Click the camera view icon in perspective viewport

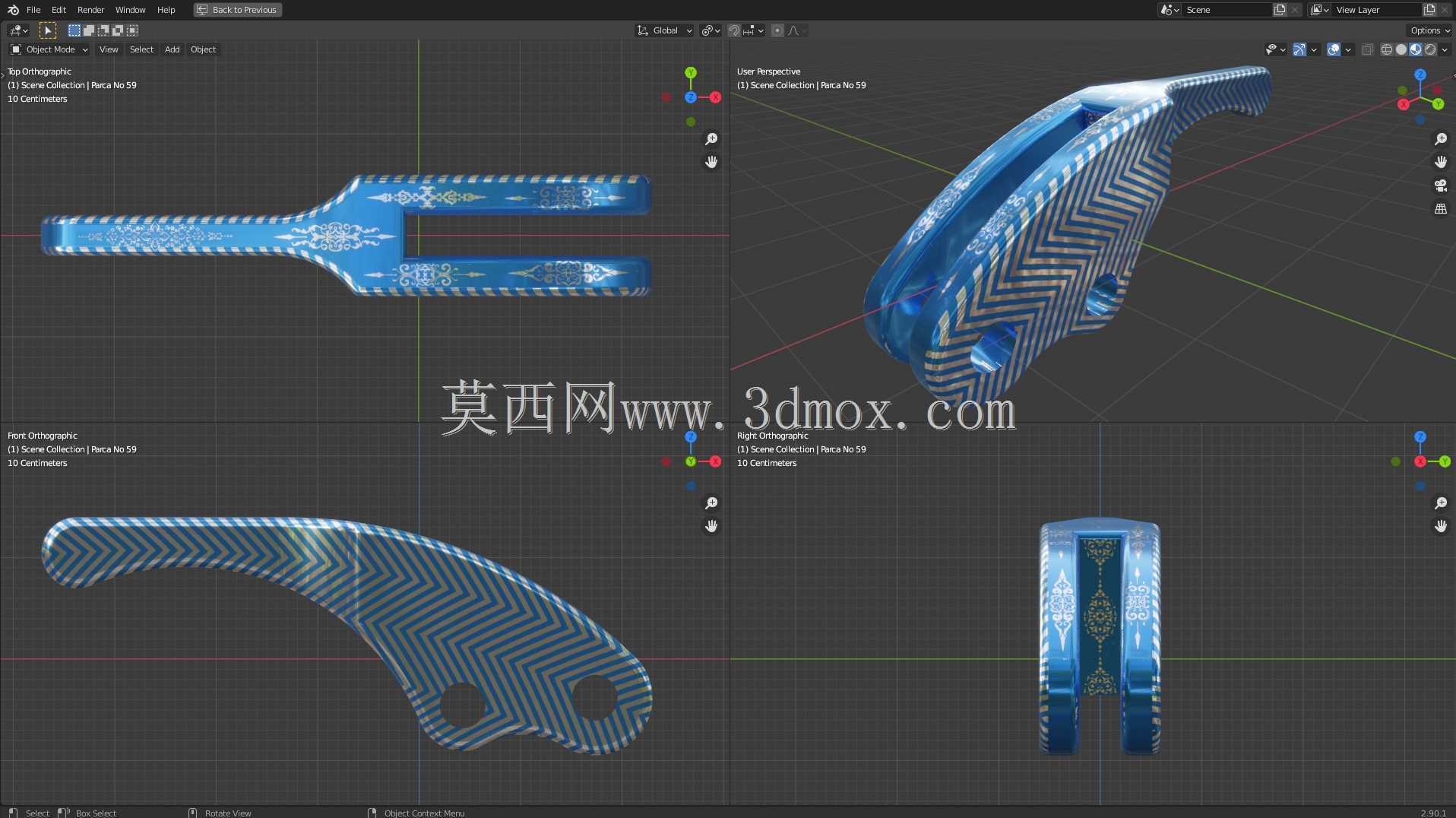[x=1441, y=185]
